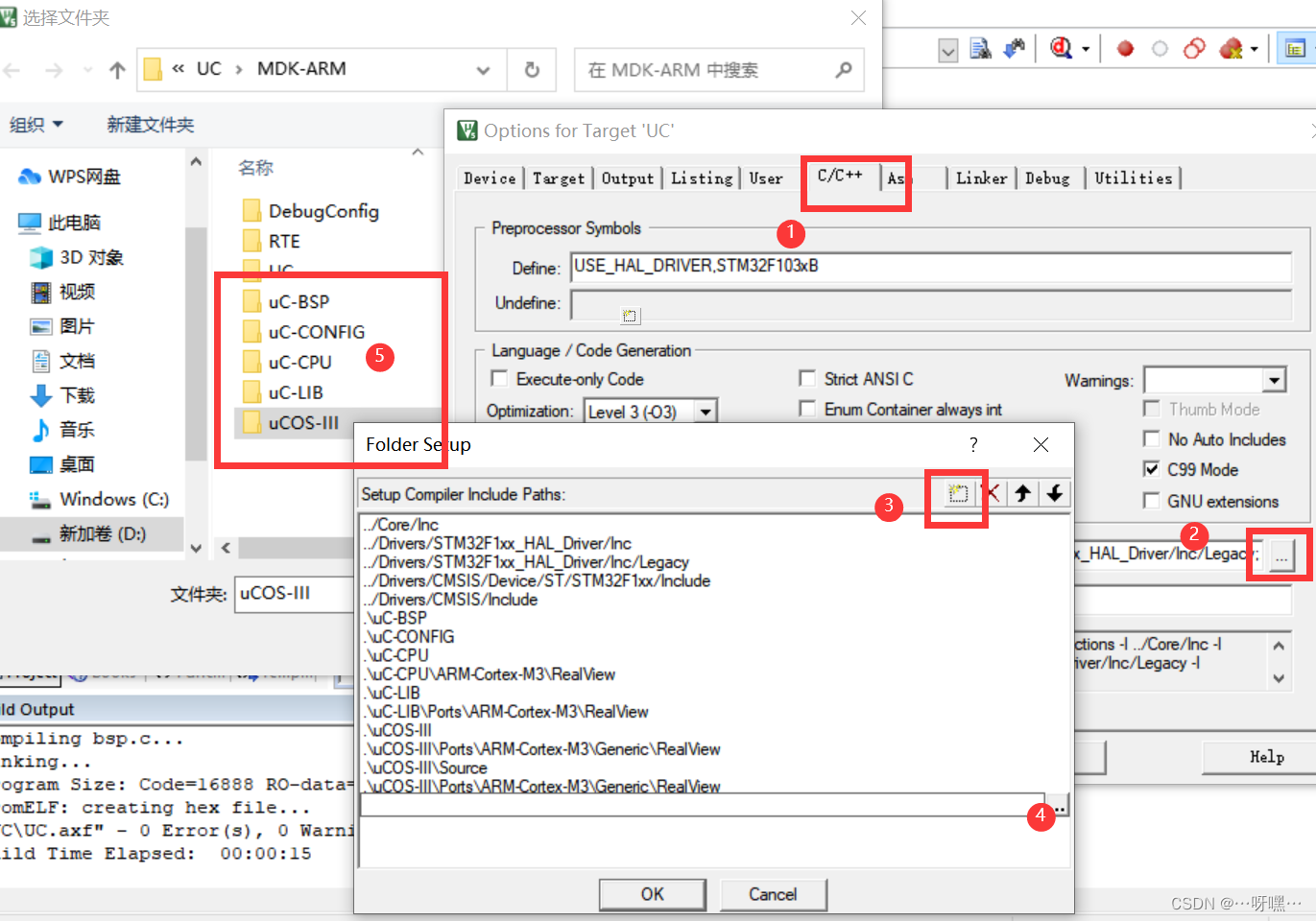Image resolution: width=1316 pixels, height=921 pixels.
Task: Click 新建文件夹 button
Action: pos(151,125)
